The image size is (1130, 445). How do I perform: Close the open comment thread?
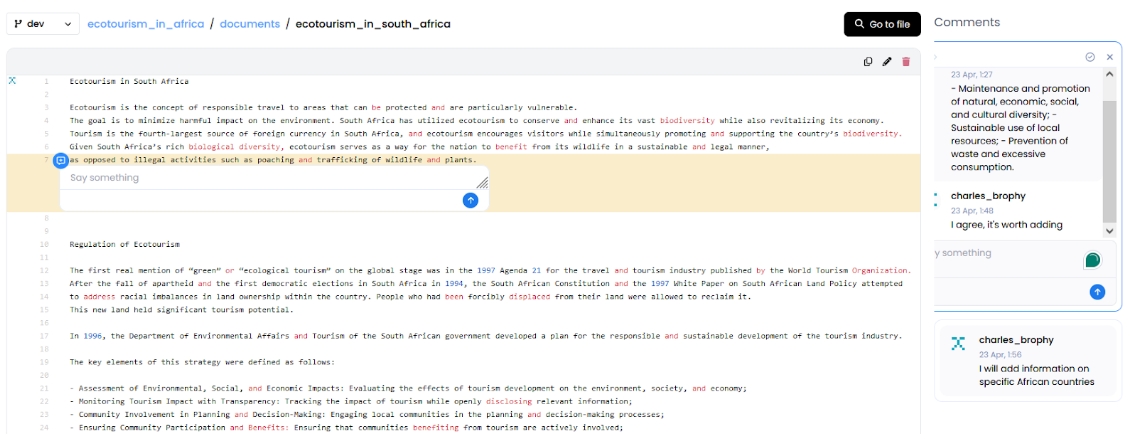click(1109, 57)
